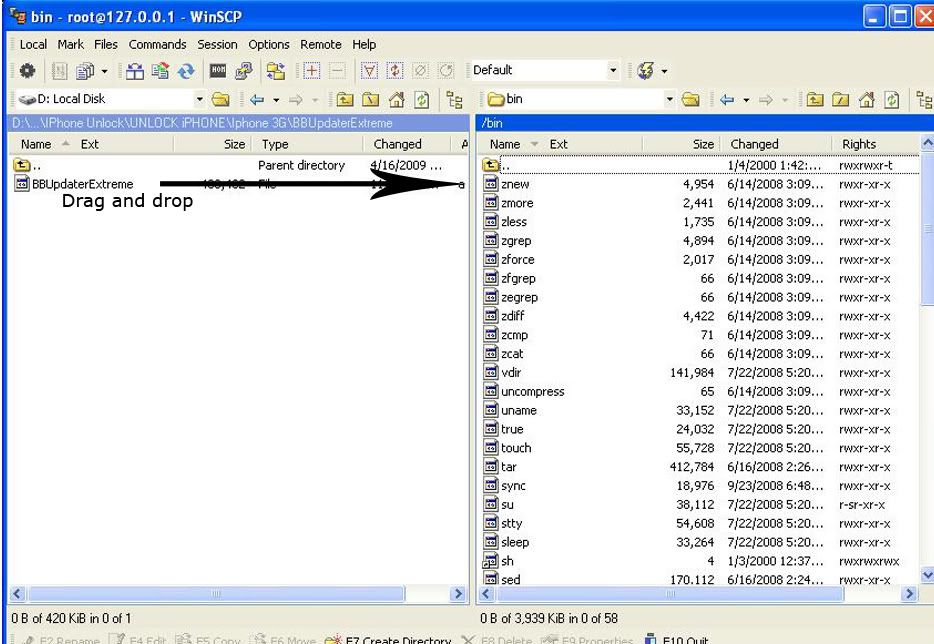This screenshot has width=934, height=644.
Task: Sort remote panel by Changed column
Action: 776,144
